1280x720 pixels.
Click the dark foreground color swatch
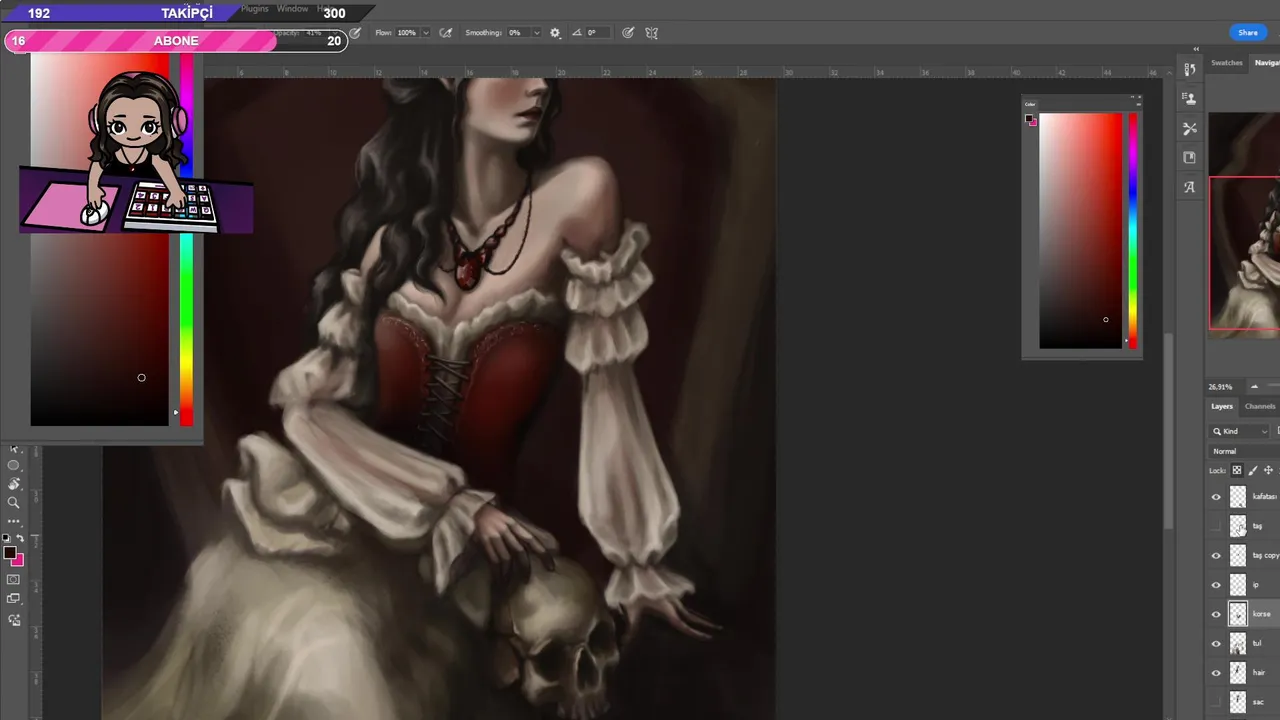point(9,552)
